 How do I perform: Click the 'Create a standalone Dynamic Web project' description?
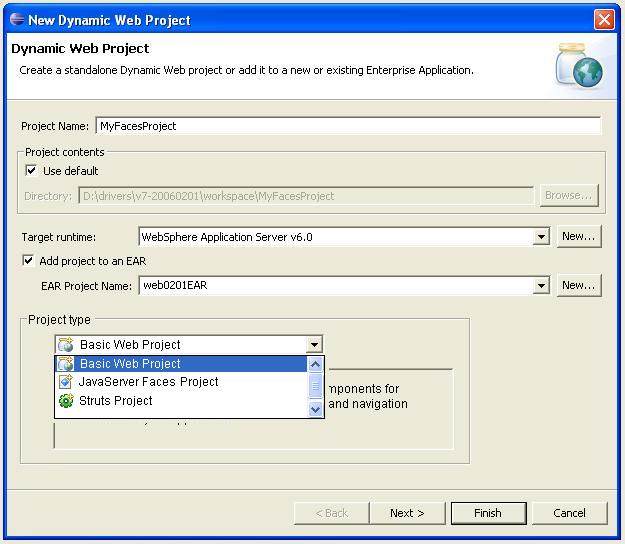click(246, 70)
